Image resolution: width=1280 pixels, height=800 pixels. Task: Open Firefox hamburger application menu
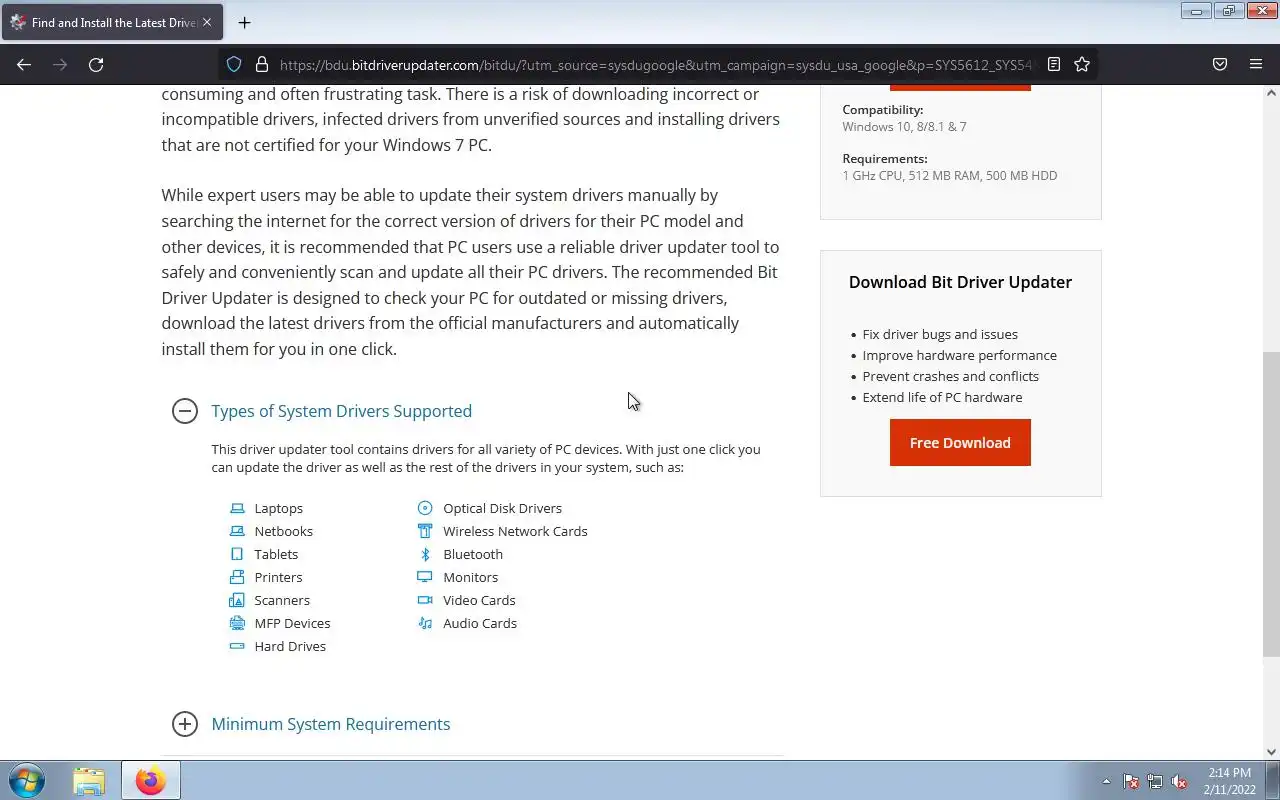[x=1256, y=64]
